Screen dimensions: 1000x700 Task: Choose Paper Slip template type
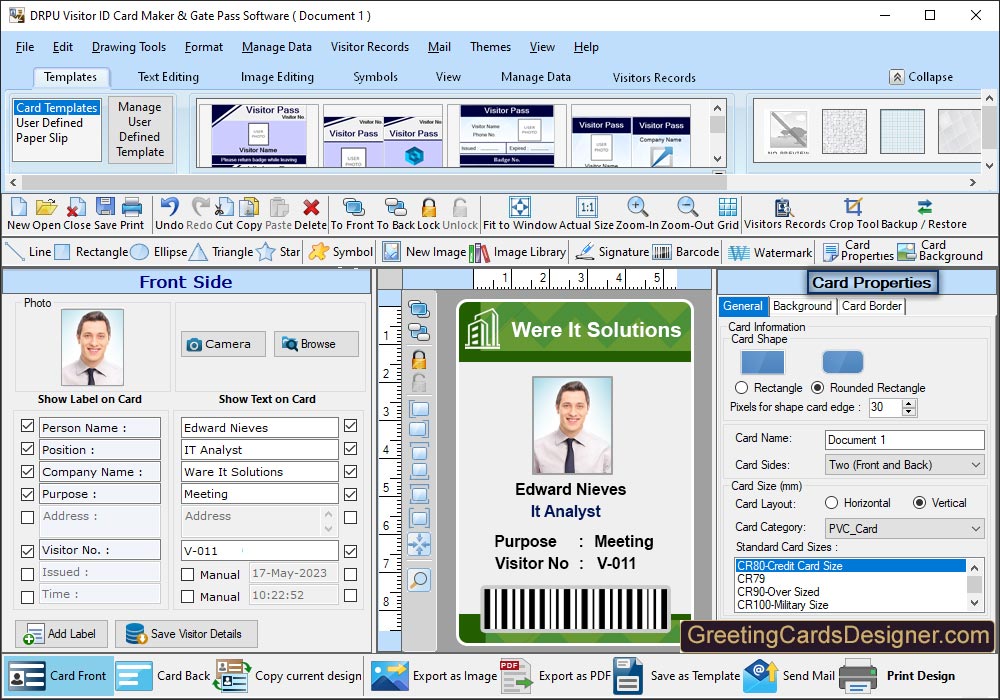[42, 138]
